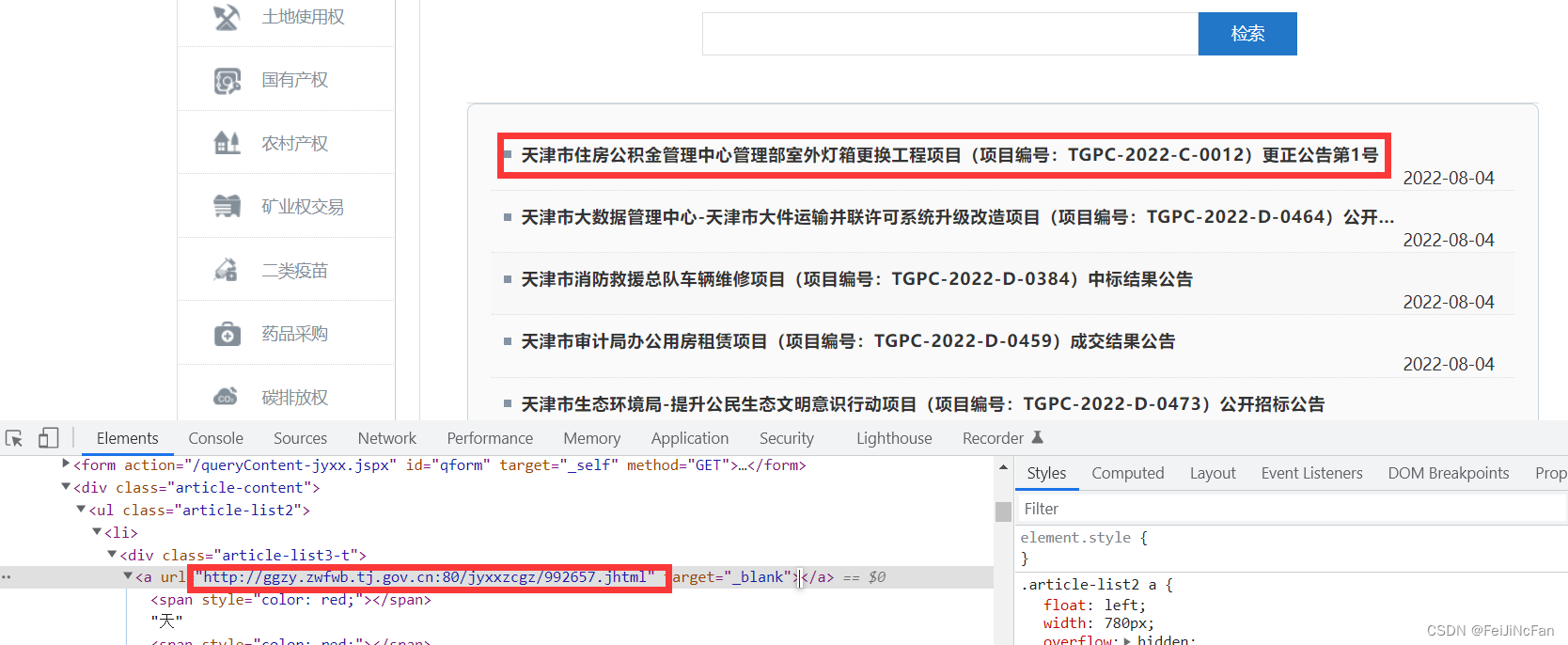1568x645 pixels.
Task: Switch to the Network tab
Action: 386,438
